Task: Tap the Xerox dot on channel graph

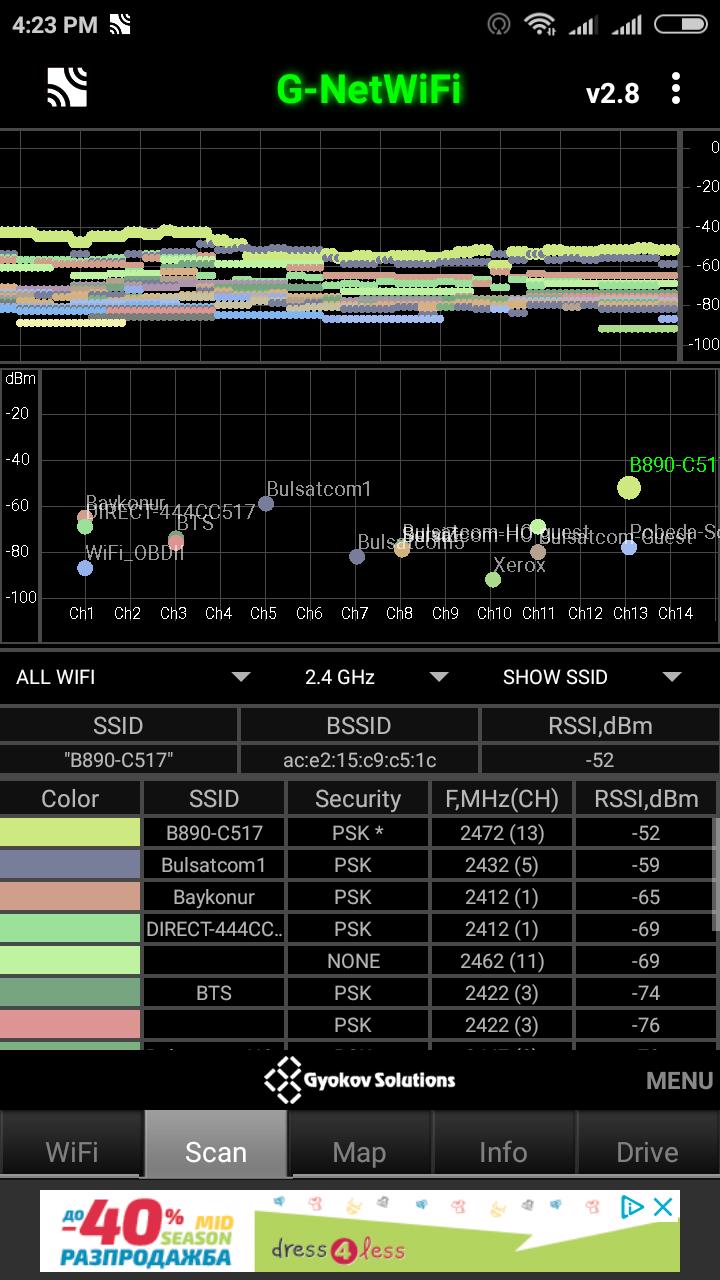Action: coord(493,579)
